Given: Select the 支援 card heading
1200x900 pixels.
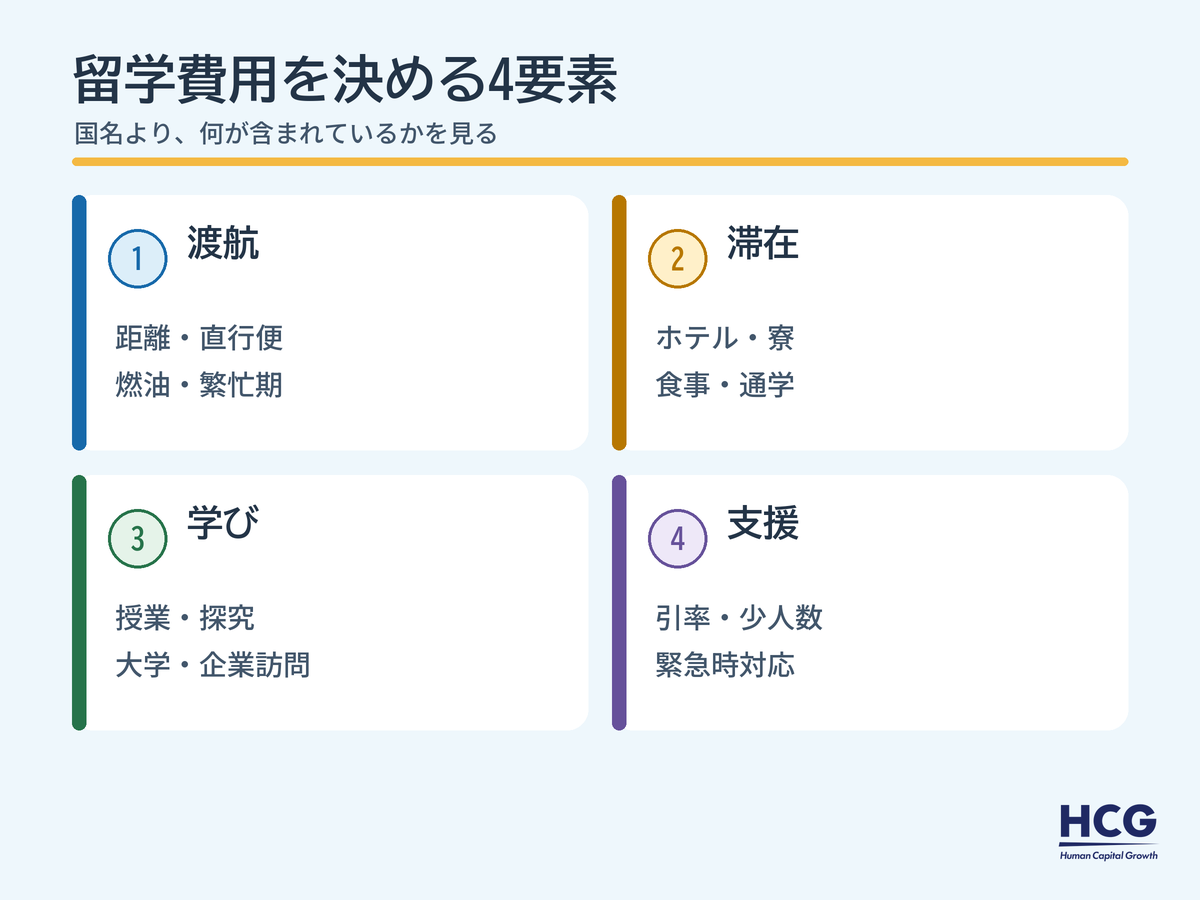Looking at the screenshot, I should pyautogui.click(x=763, y=524).
